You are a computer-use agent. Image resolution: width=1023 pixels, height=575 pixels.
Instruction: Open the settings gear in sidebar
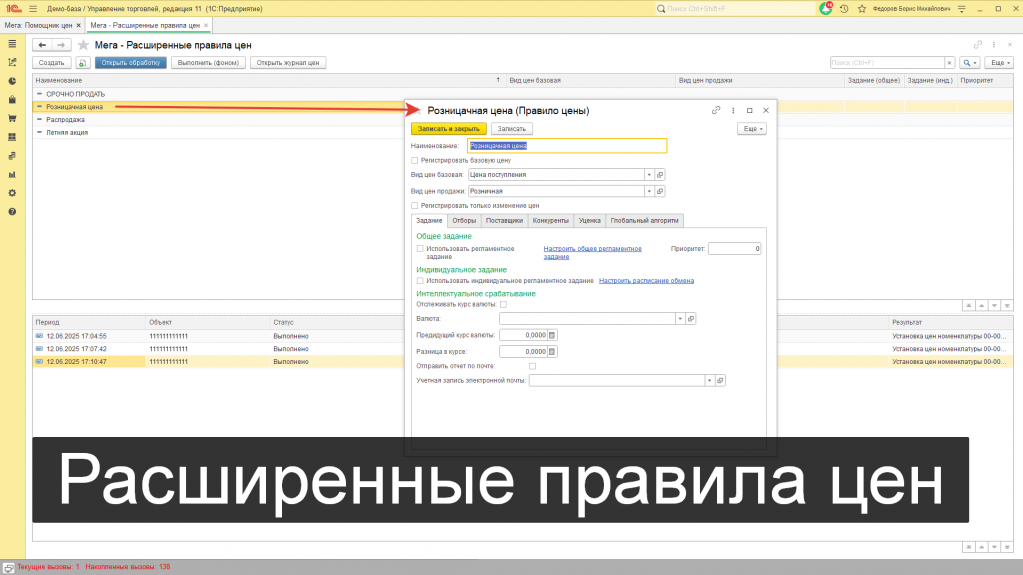(12, 193)
